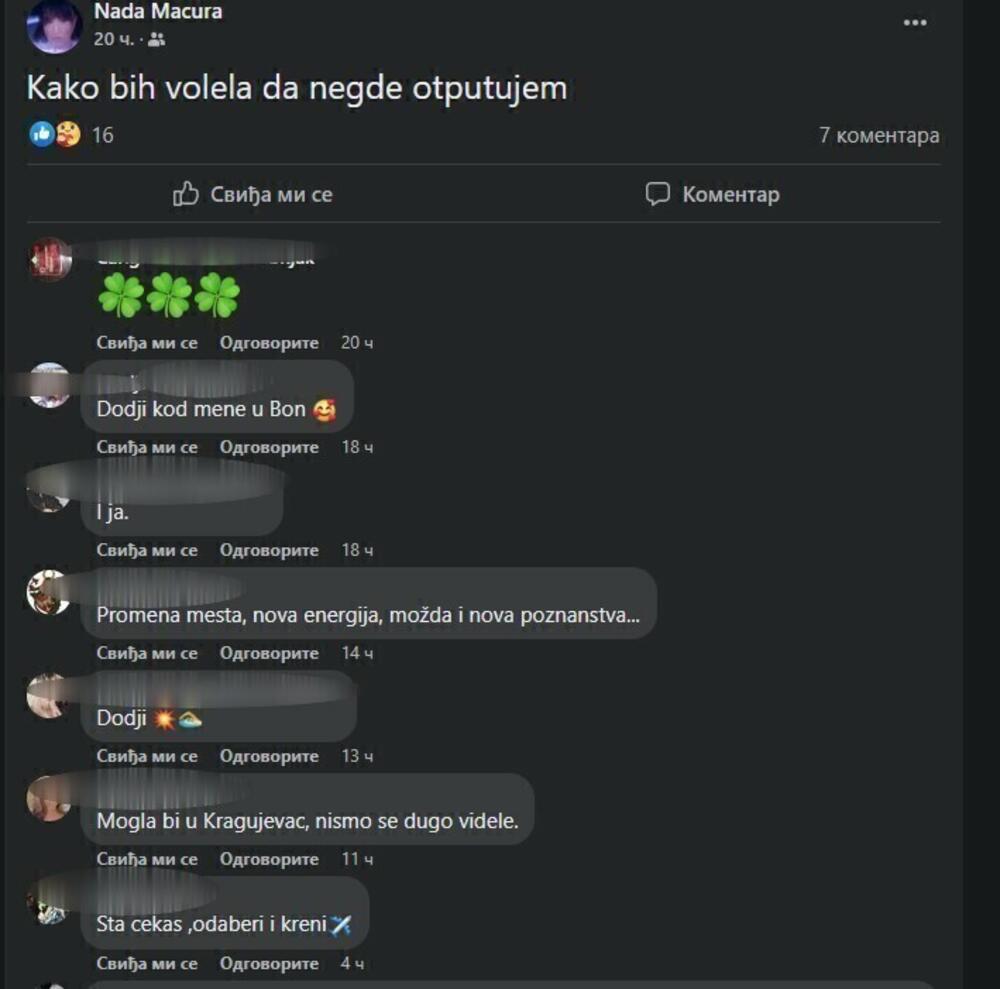This screenshot has width=1000, height=989.
Task: Click the like reaction icon under post
Action: 42,135
